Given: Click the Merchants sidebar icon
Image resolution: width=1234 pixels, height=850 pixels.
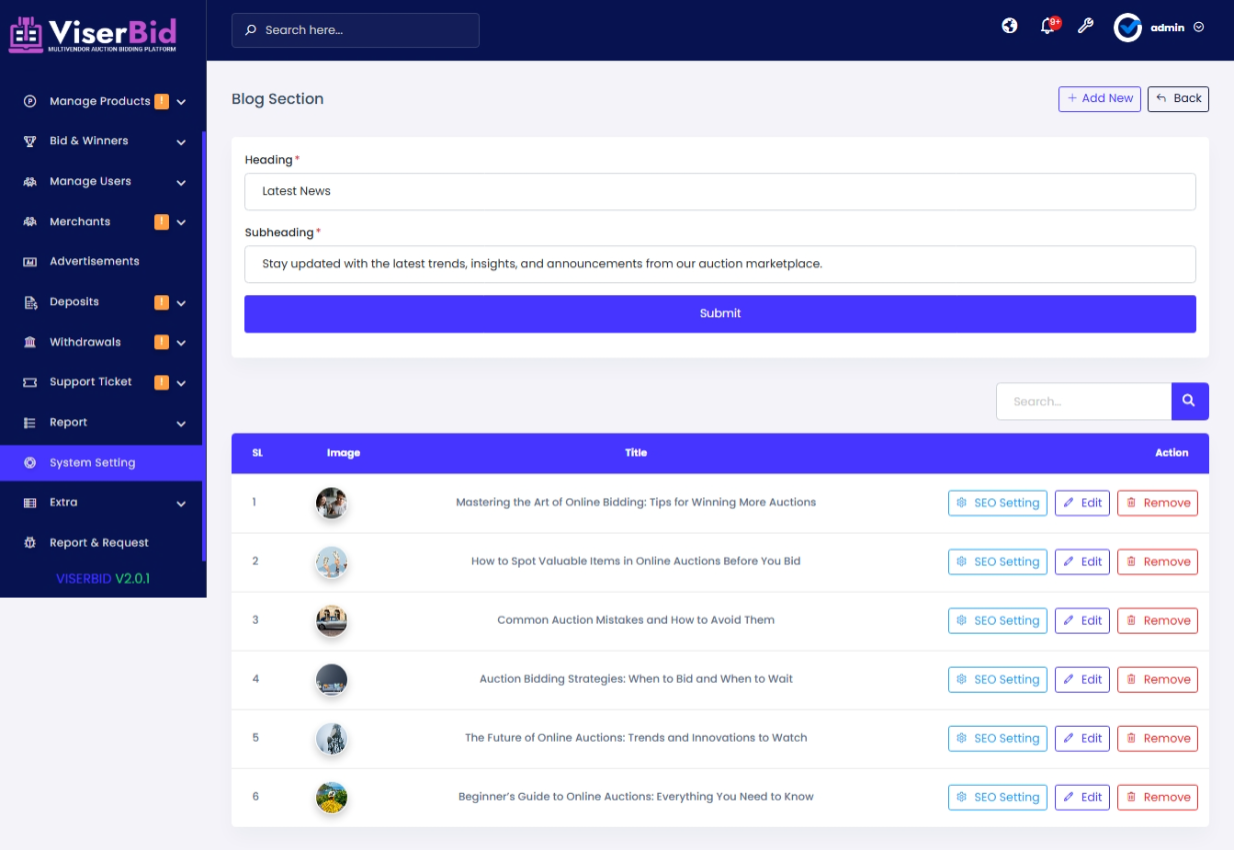Looking at the screenshot, I should (30, 222).
